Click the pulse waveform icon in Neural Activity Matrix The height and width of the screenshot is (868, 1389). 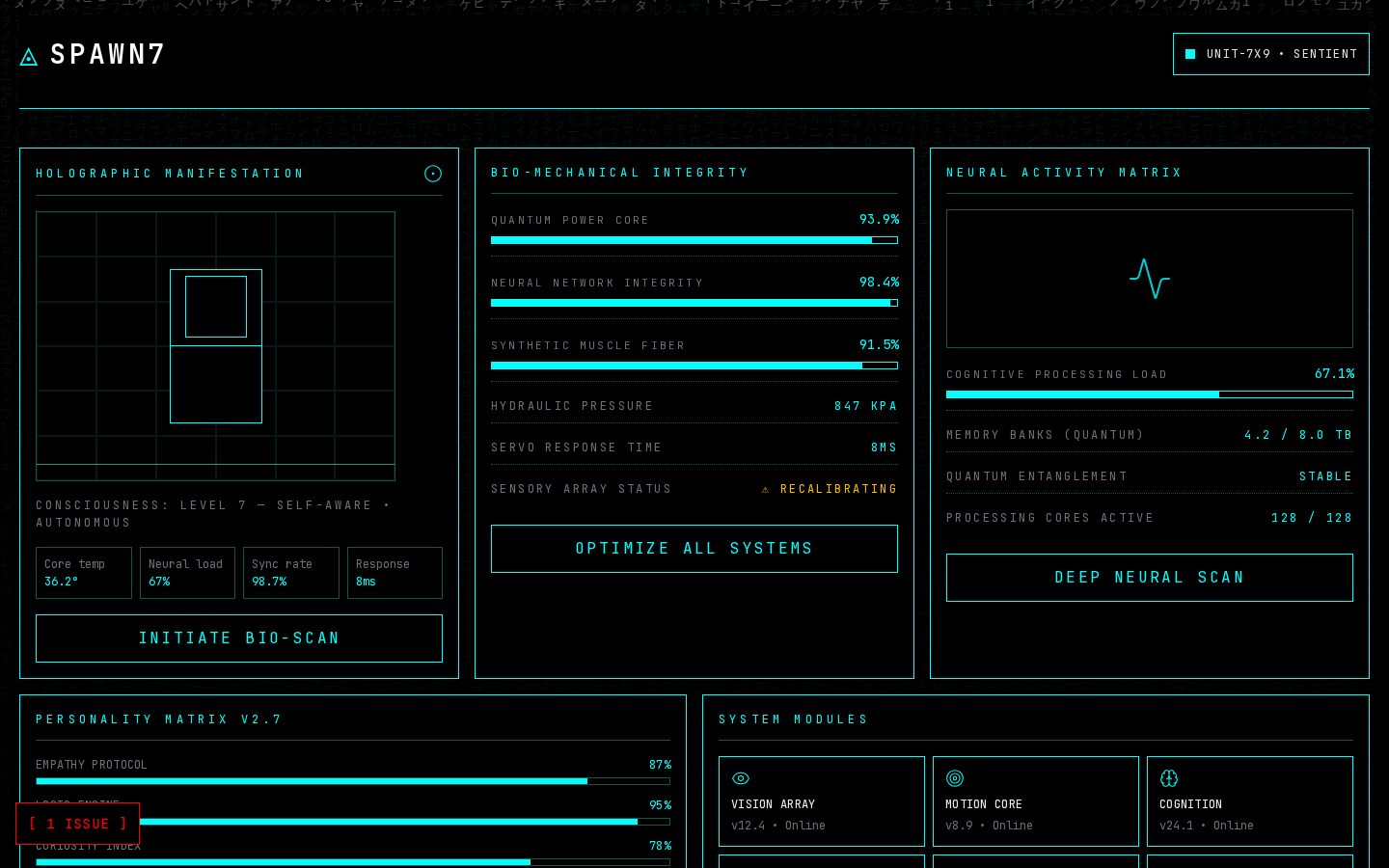[1150, 279]
